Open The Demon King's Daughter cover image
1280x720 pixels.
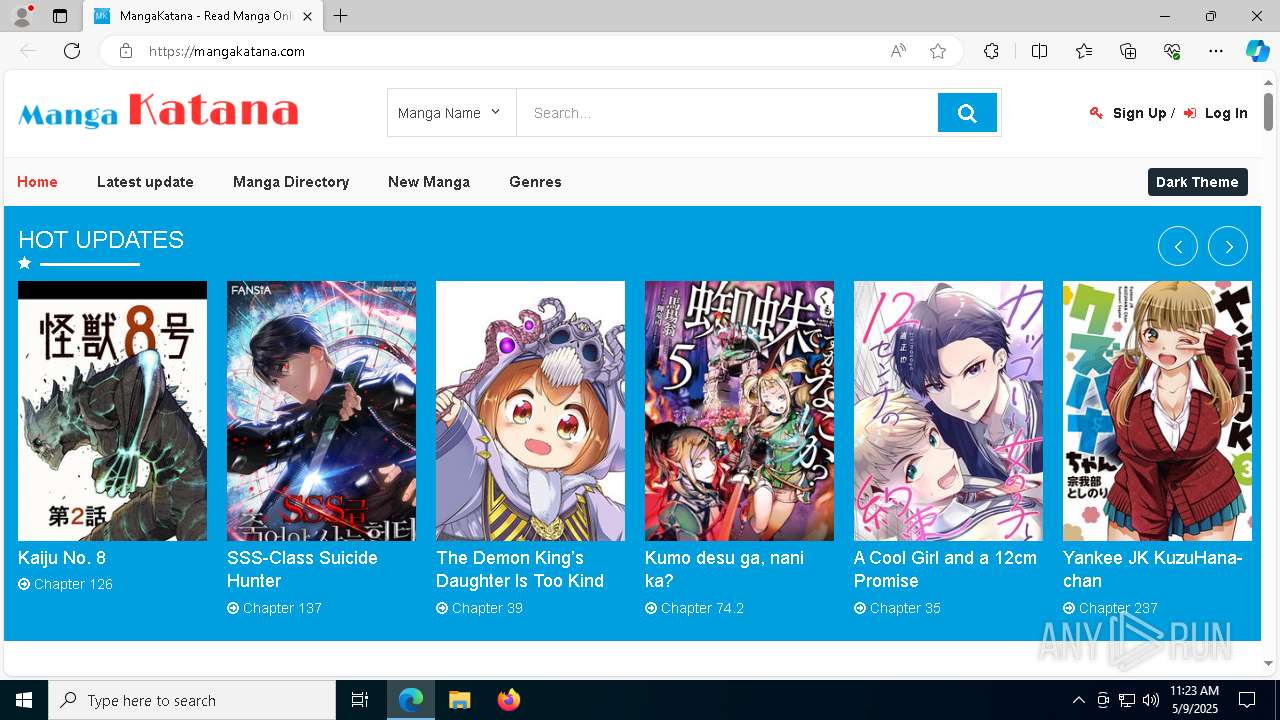(x=530, y=411)
